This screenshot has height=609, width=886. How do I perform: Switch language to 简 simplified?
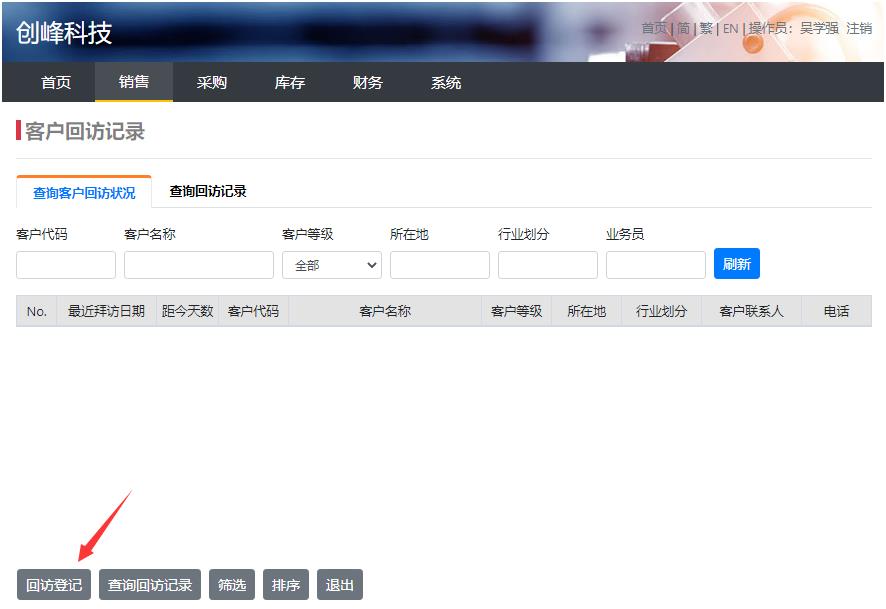click(x=684, y=28)
